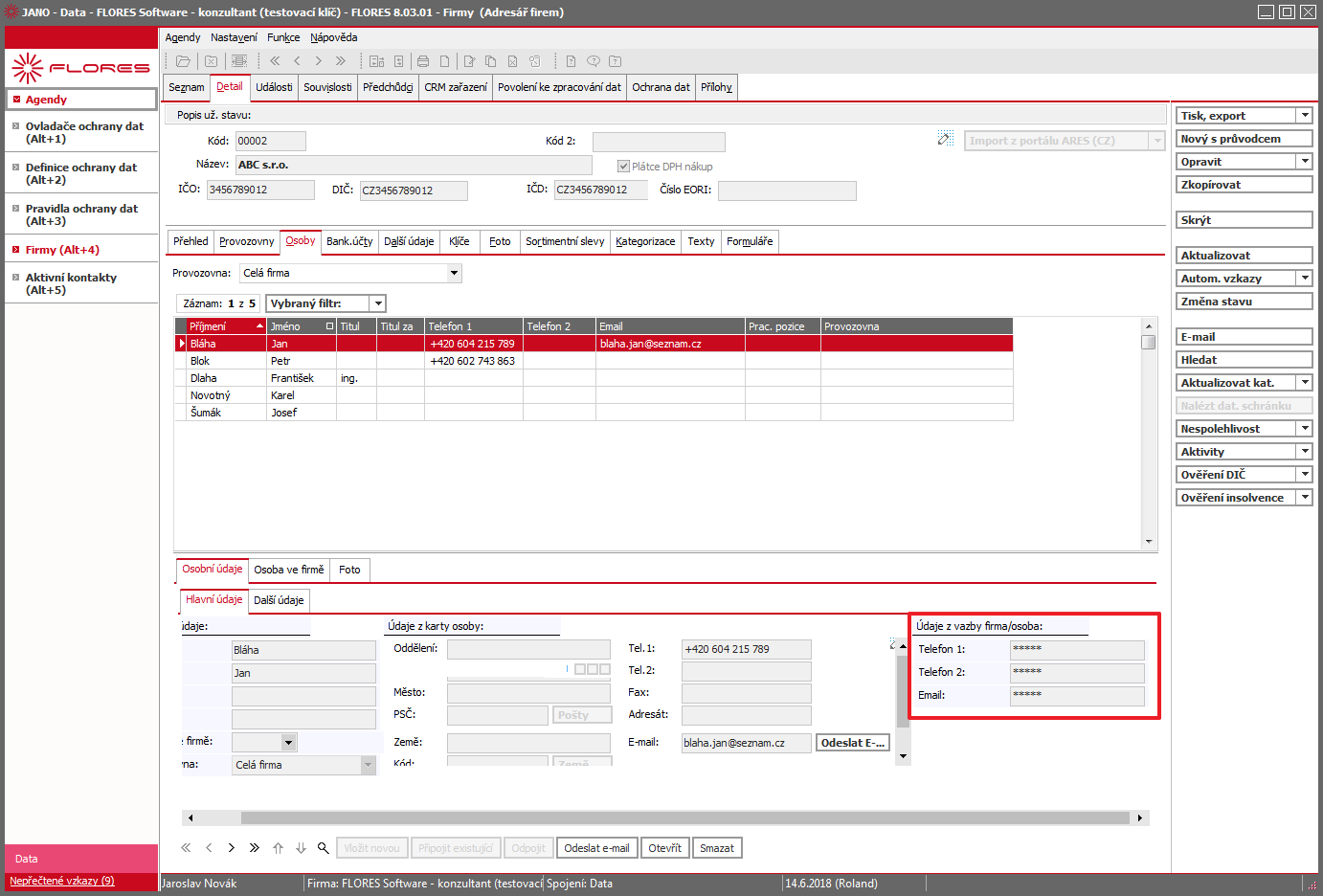Click the printer icon in the toolbar
The height and width of the screenshot is (896, 1323).
point(423,61)
